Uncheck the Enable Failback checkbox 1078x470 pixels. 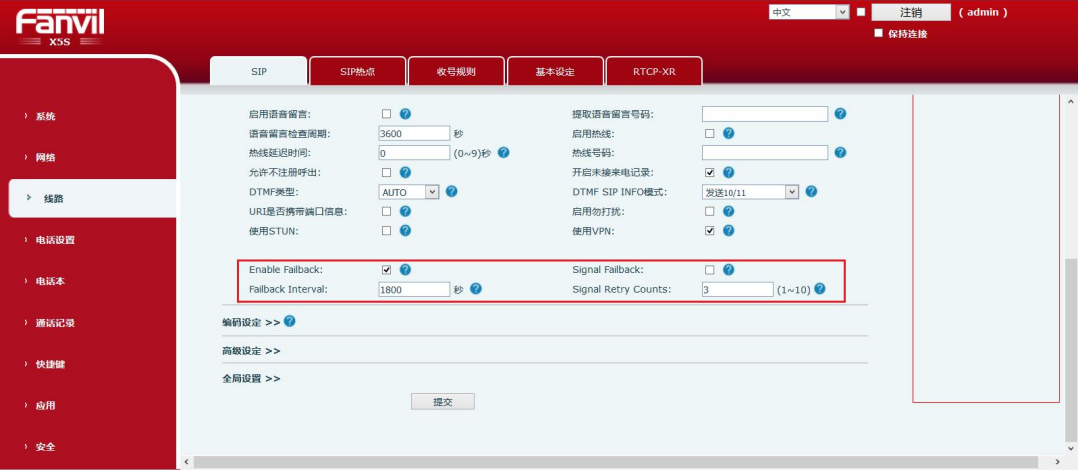pos(387,270)
